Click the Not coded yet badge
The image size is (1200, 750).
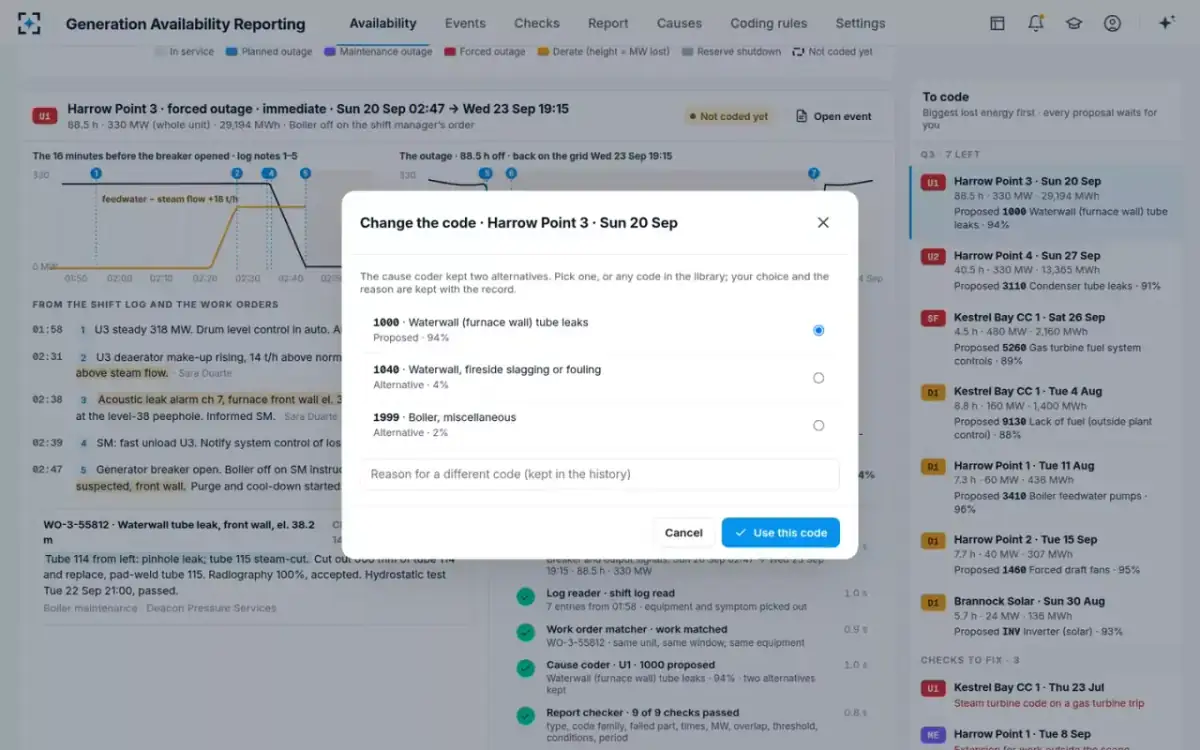pyautogui.click(x=727, y=116)
